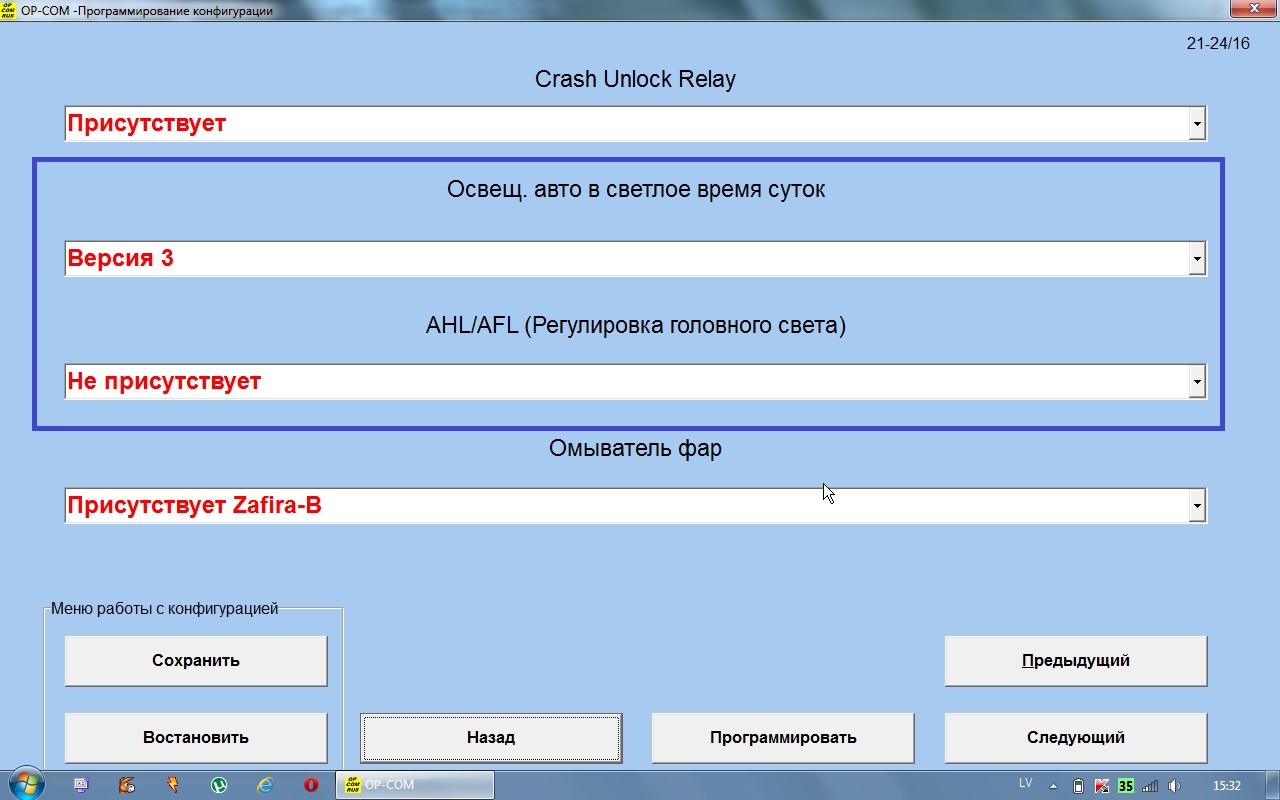The image size is (1280, 800).
Task: Expand the AHL/AFL headlight adjustment dropdown
Action: click(1196, 382)
